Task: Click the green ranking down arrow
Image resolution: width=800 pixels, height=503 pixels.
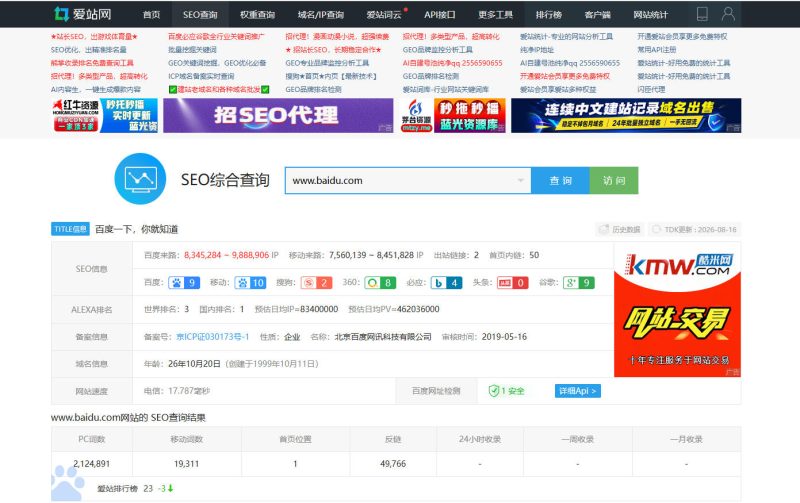Action: point(170,488)
